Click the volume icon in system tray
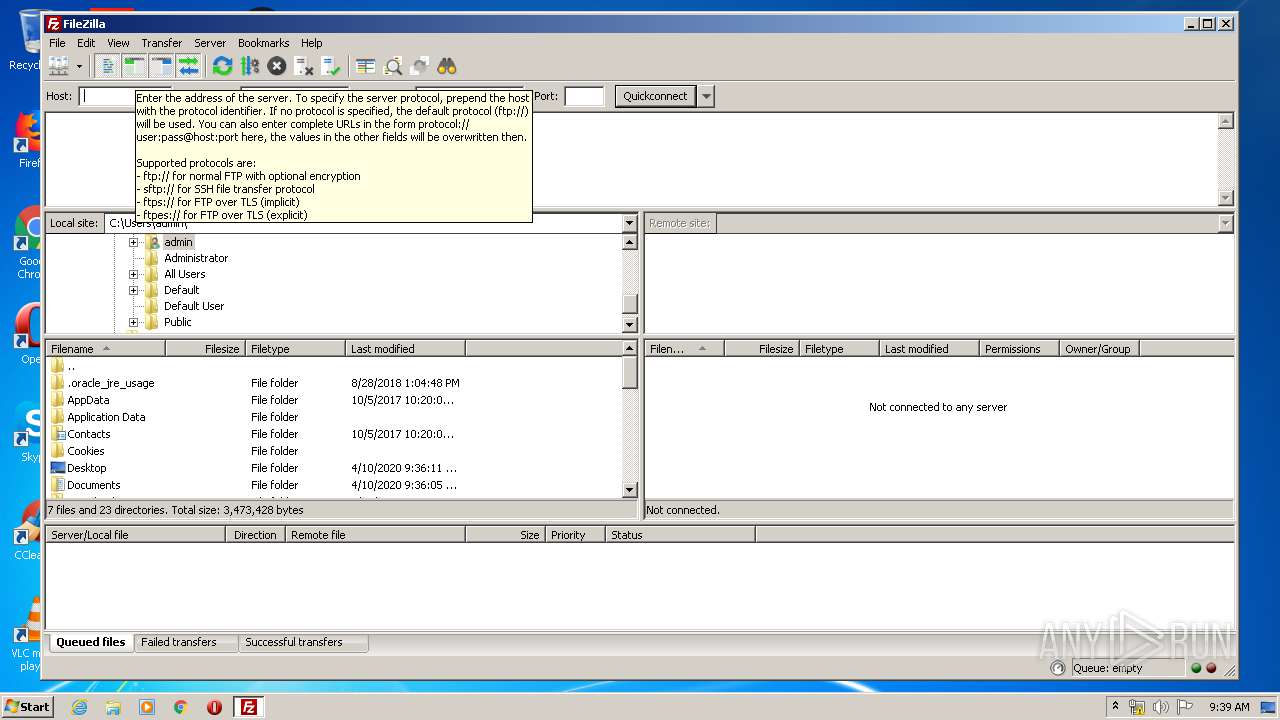1280x720 pixels. click(x=1160, y=707)
